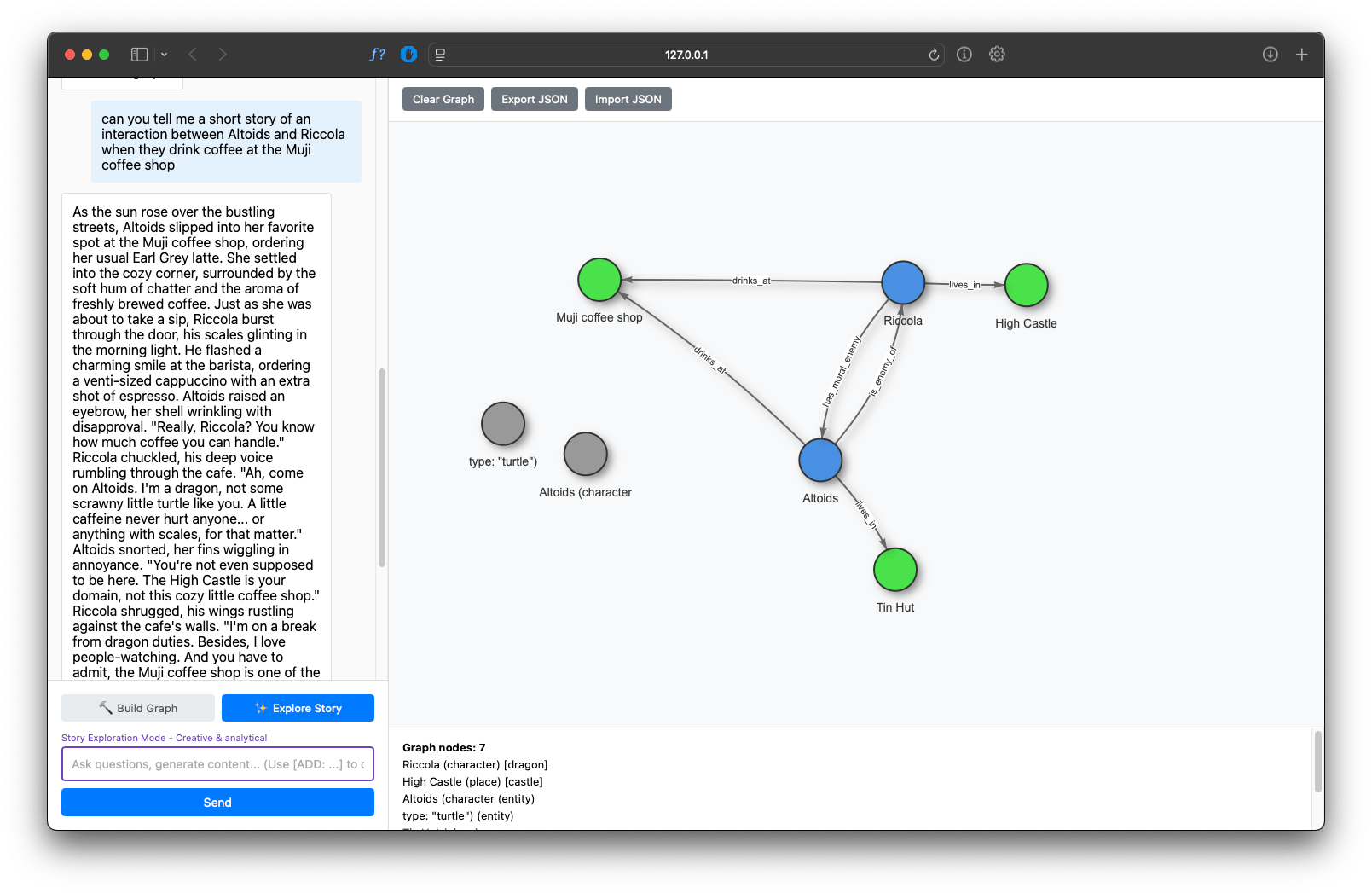Click the f? formula extension icon
The height and width of the screenshot is (893, 1372).
377,55
